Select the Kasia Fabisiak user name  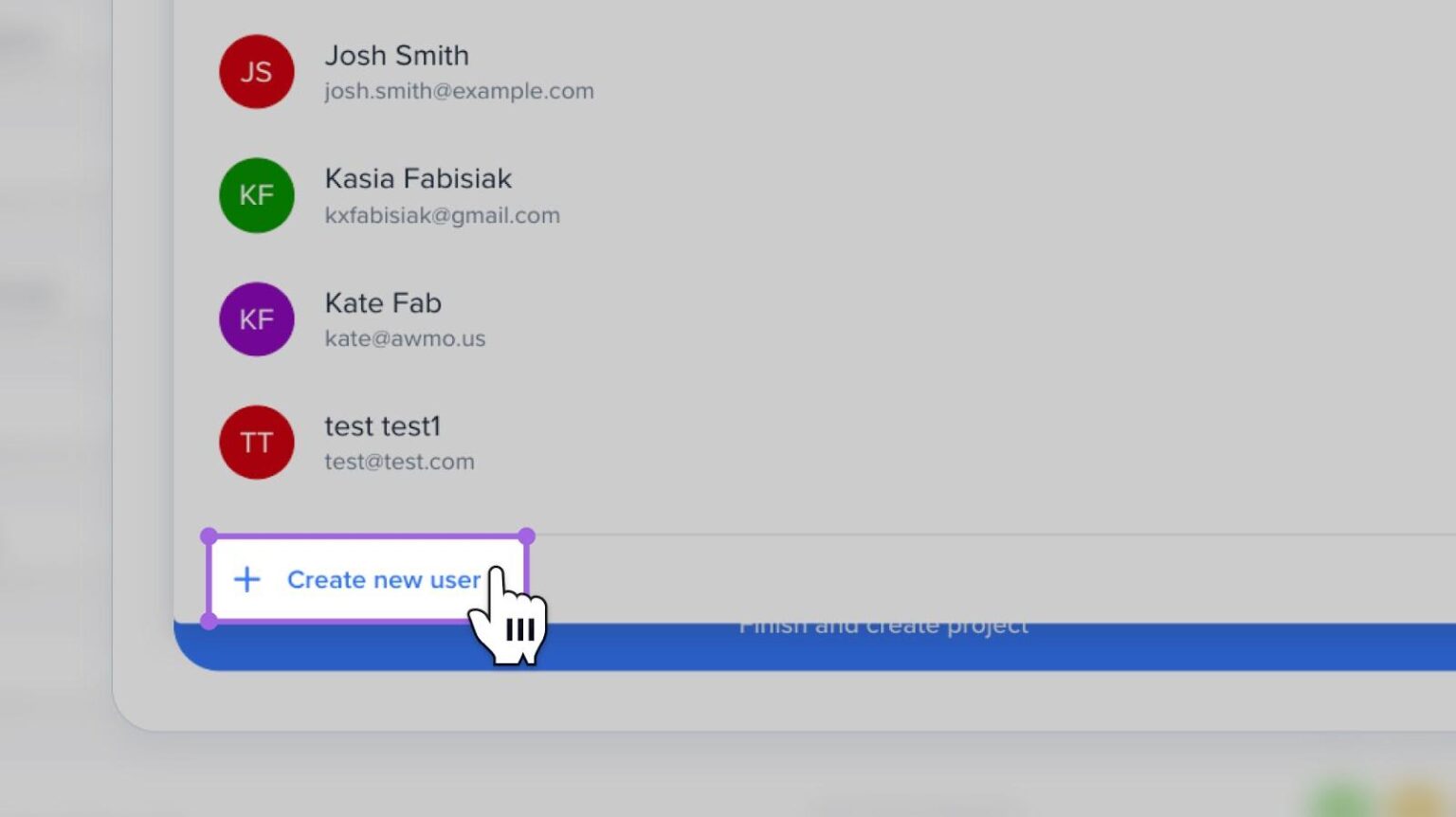pyautogui.click(x=417, y=179)
